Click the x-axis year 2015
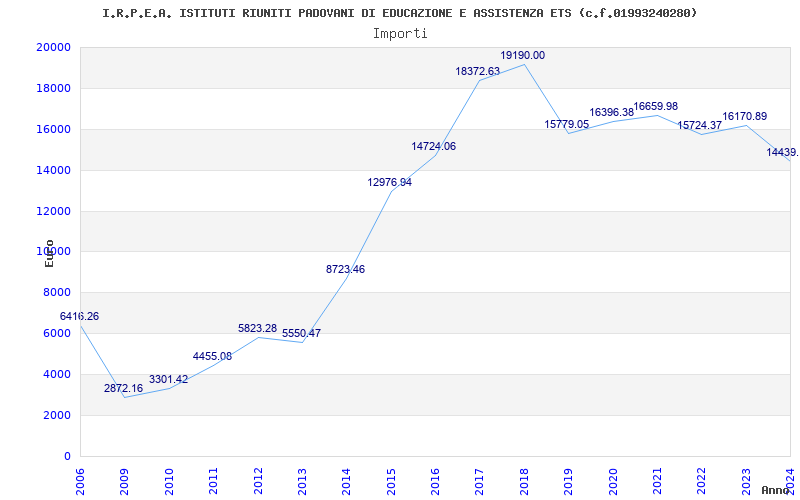 tap(391, 481)
